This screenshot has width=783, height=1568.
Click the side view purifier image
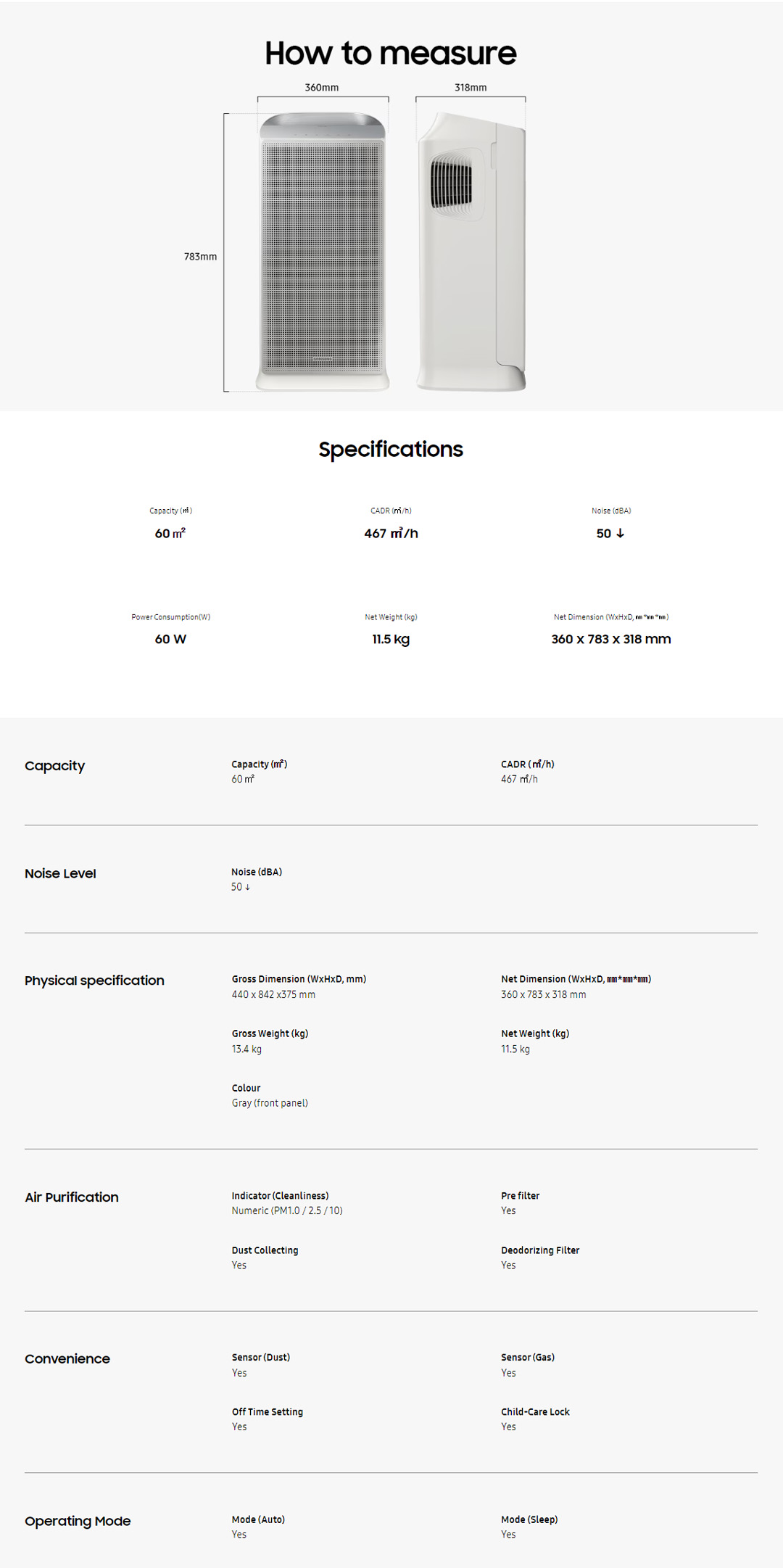(x=471, y=251)
